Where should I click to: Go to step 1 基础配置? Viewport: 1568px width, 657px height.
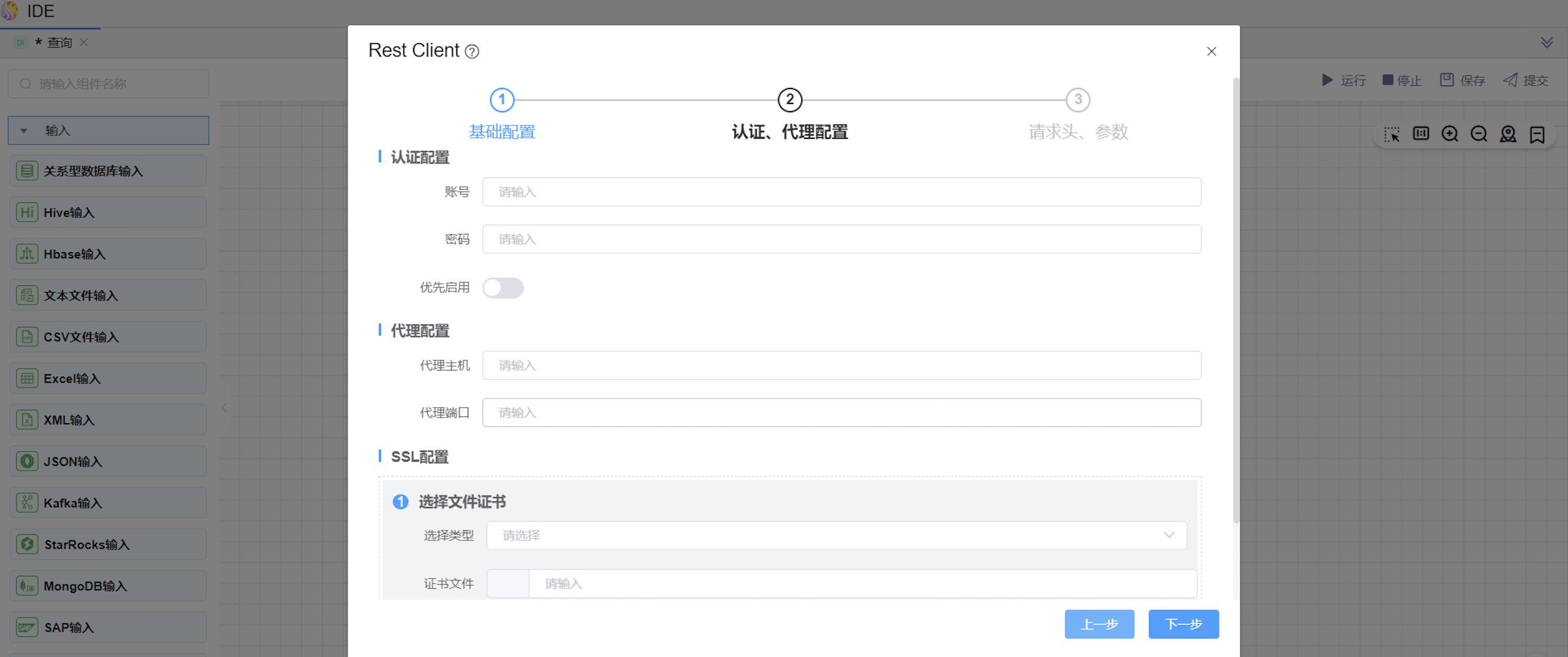502,100
